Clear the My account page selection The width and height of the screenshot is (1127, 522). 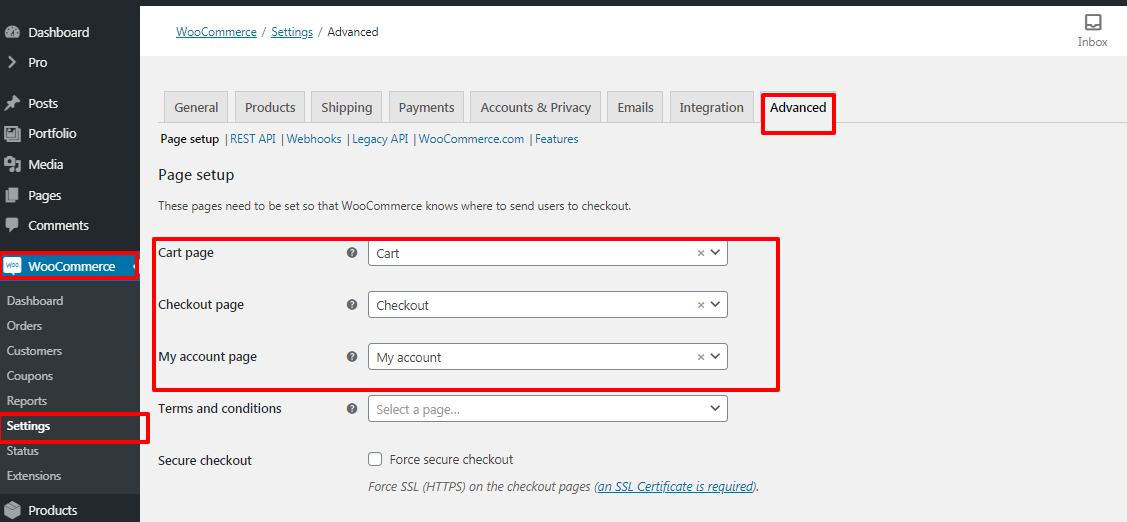pyautogui.click(x=701, y=357)
